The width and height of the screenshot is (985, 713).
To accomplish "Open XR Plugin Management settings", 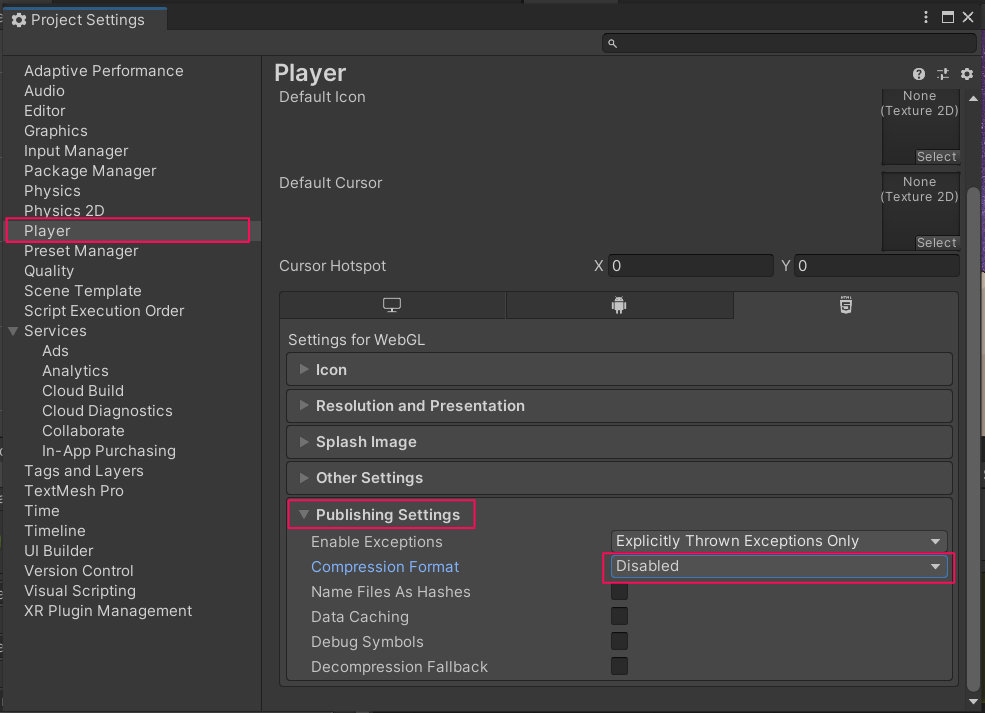I will click(108, 611).
